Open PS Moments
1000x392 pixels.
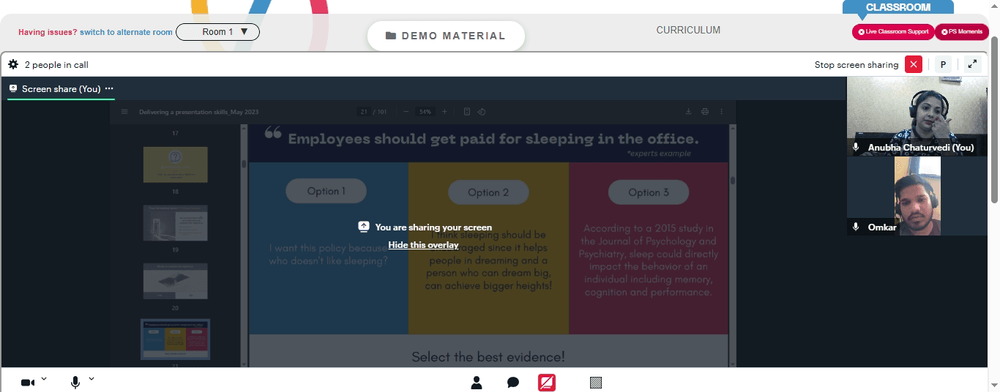[x=962, y=31]
